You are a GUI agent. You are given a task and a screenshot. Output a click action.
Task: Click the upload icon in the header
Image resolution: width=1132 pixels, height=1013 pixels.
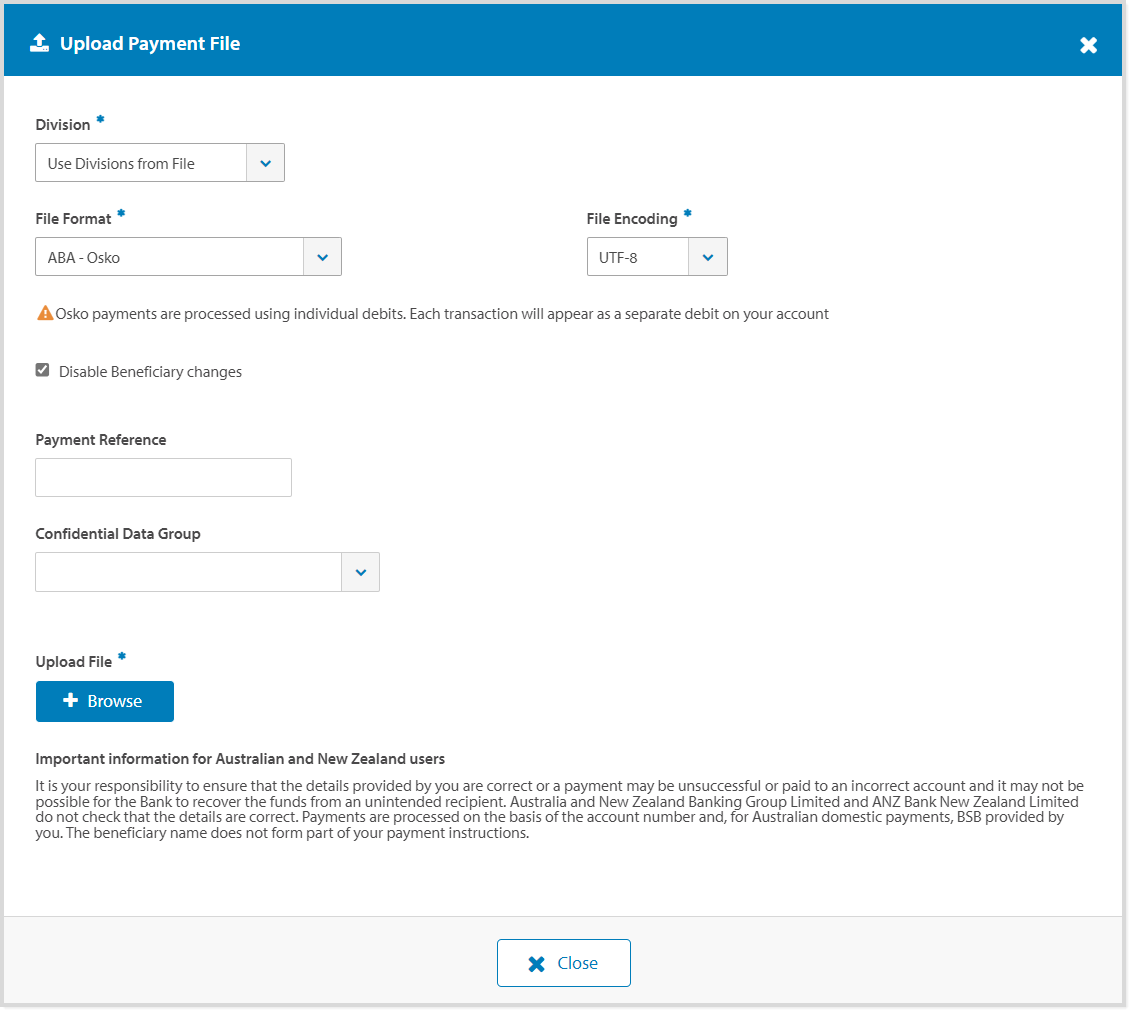(39, 43)
